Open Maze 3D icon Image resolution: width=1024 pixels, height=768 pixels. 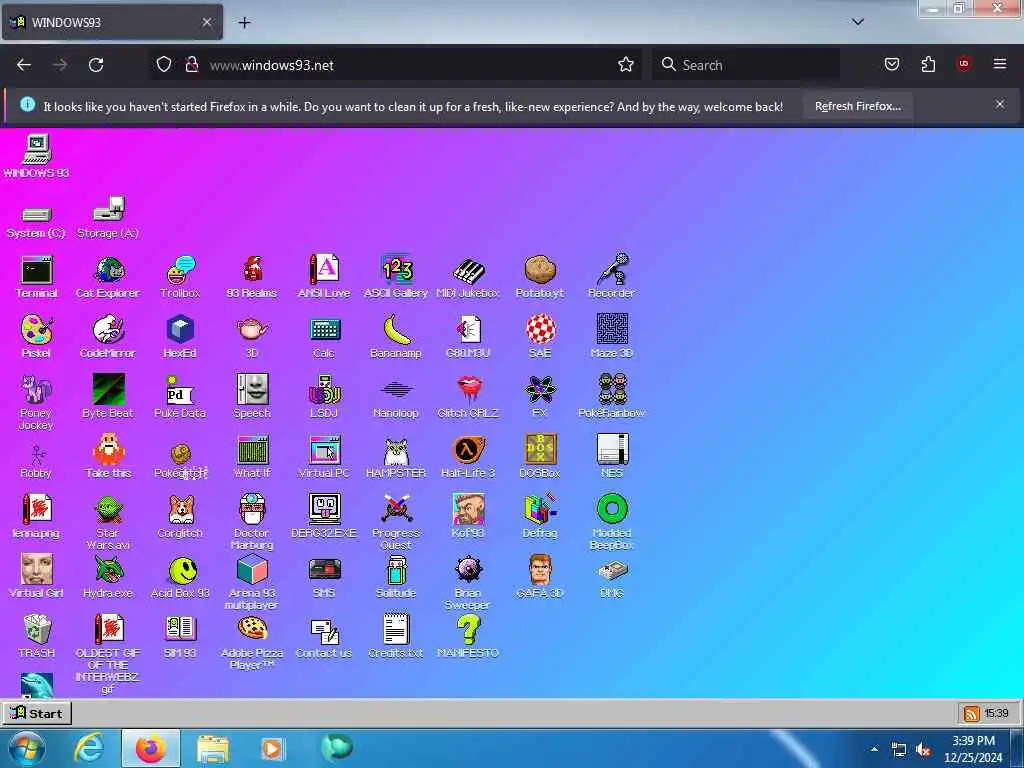[x=611, y=336]
